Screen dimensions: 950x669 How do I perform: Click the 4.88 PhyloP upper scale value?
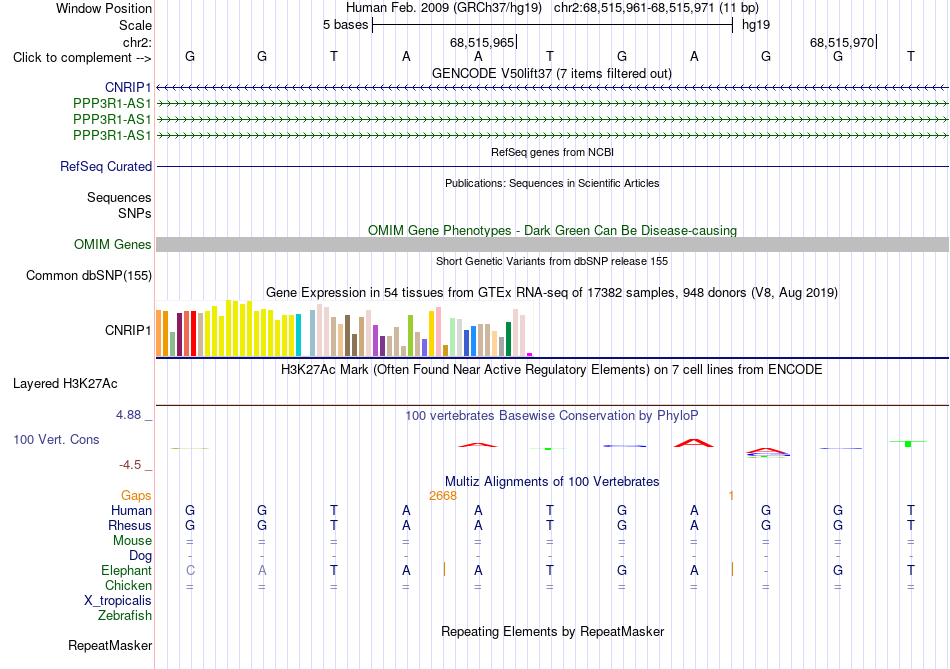point(128,415)
